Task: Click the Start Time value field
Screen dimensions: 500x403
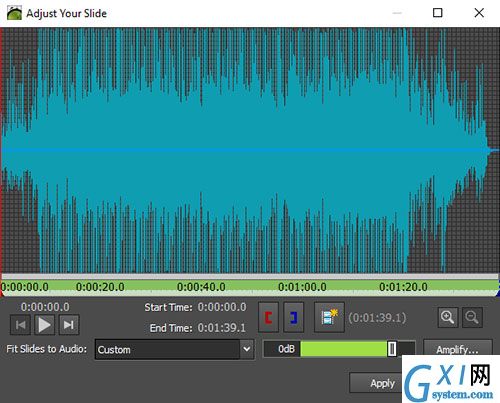Action: click(222, 307)
